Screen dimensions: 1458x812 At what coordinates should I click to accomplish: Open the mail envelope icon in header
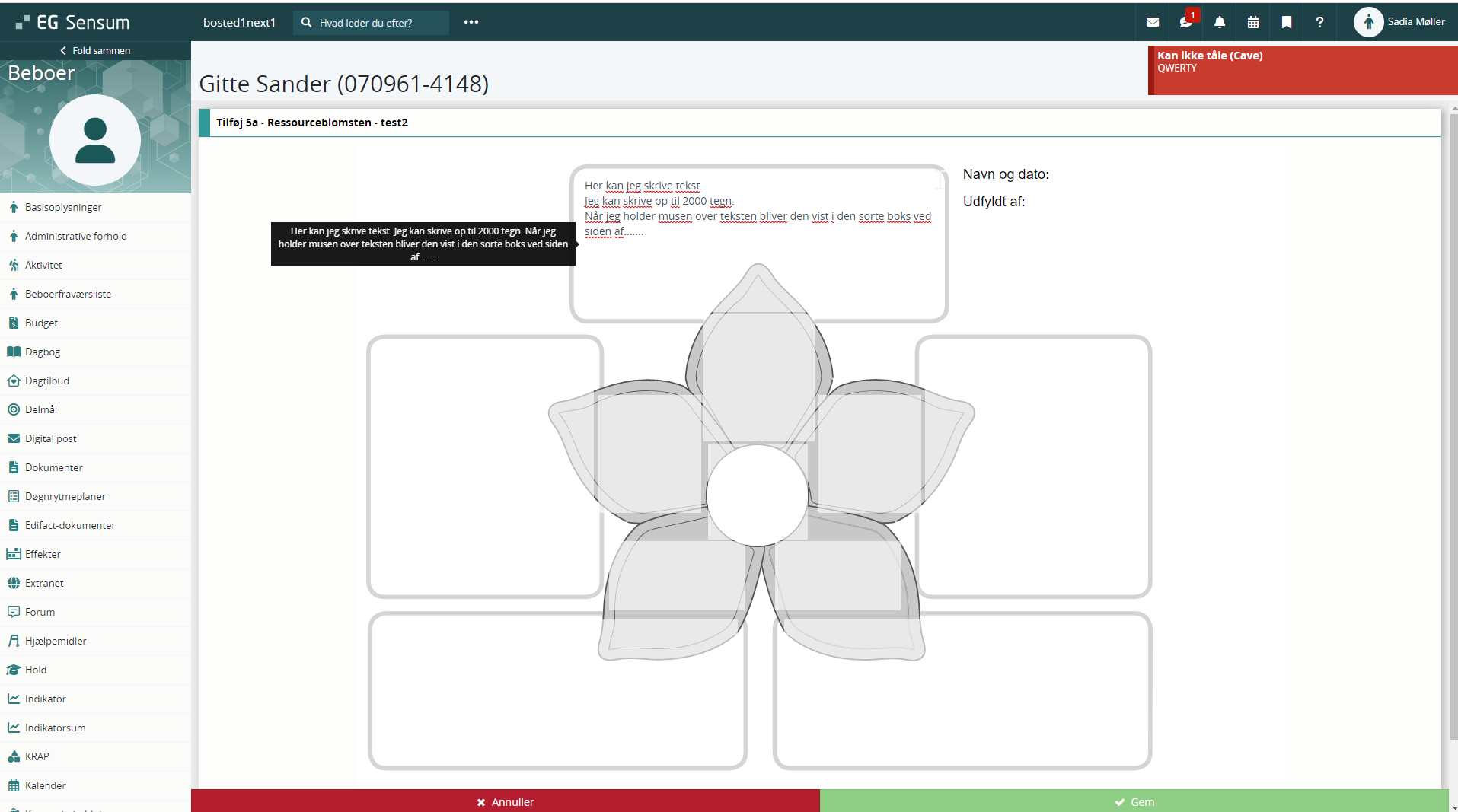click(1153, 22)
